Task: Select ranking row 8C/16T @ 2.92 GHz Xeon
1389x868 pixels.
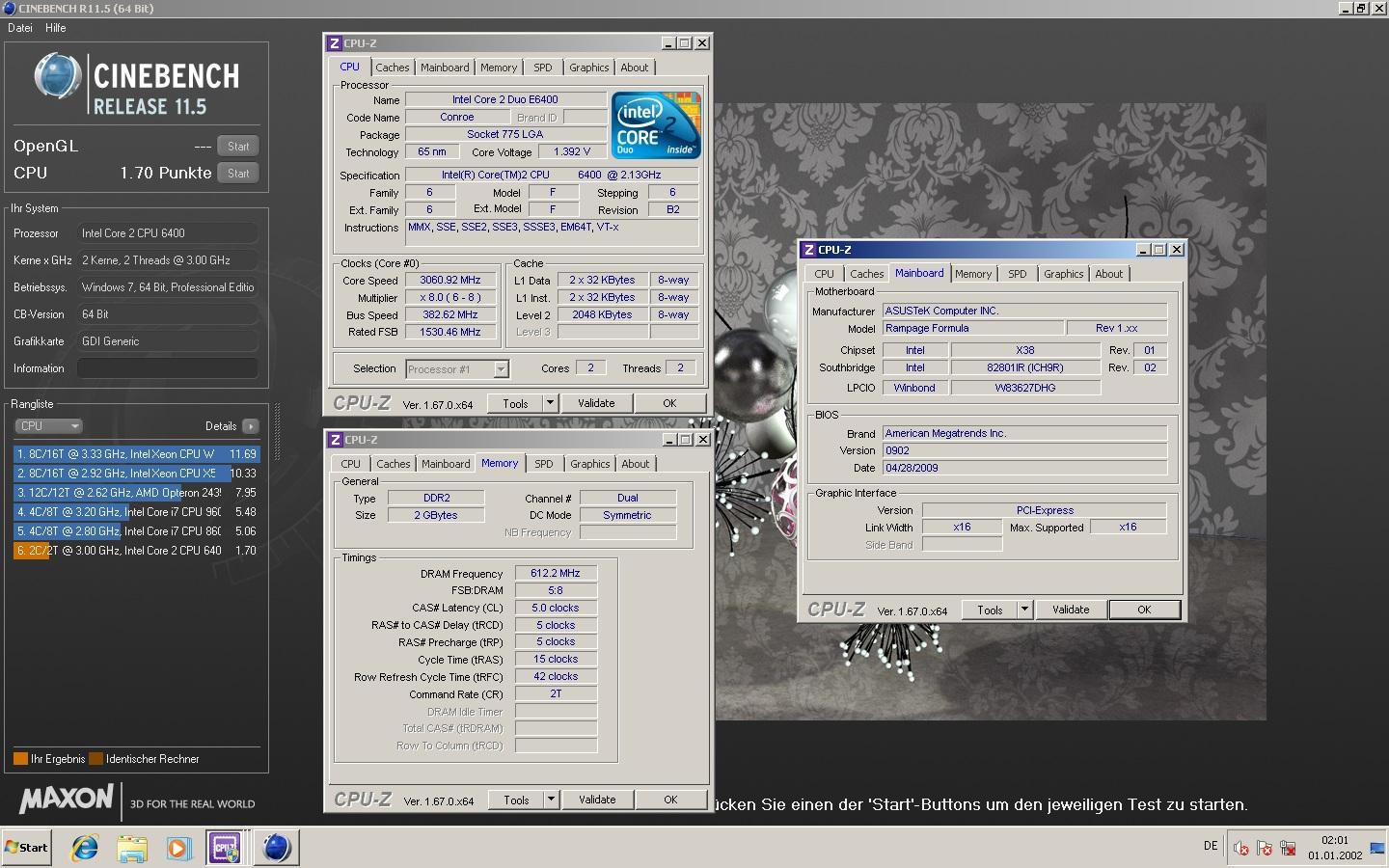Action: click(136, 474)
